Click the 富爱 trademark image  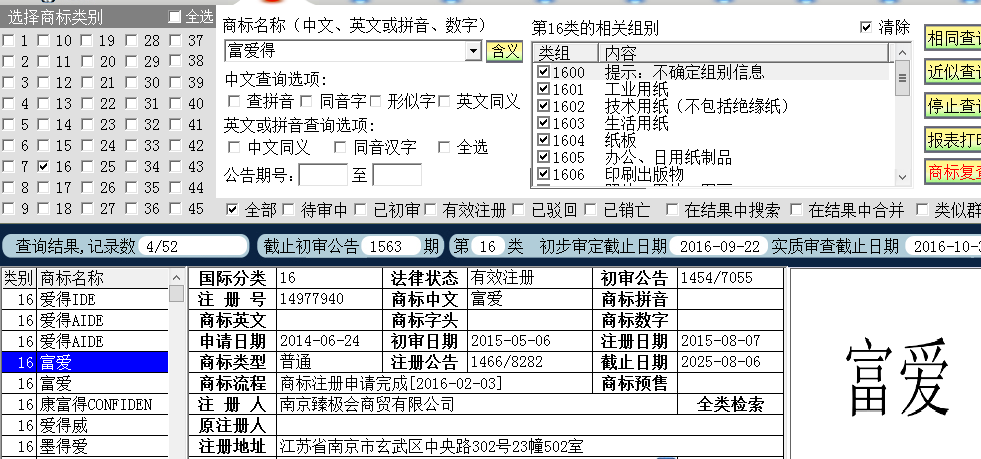tap(897, 378)
